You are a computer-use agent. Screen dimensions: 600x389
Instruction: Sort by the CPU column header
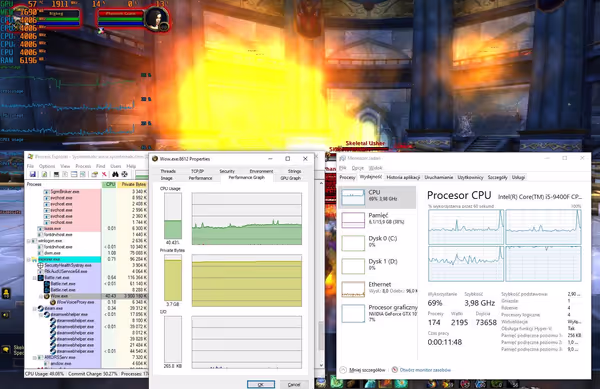click(110, 184)
